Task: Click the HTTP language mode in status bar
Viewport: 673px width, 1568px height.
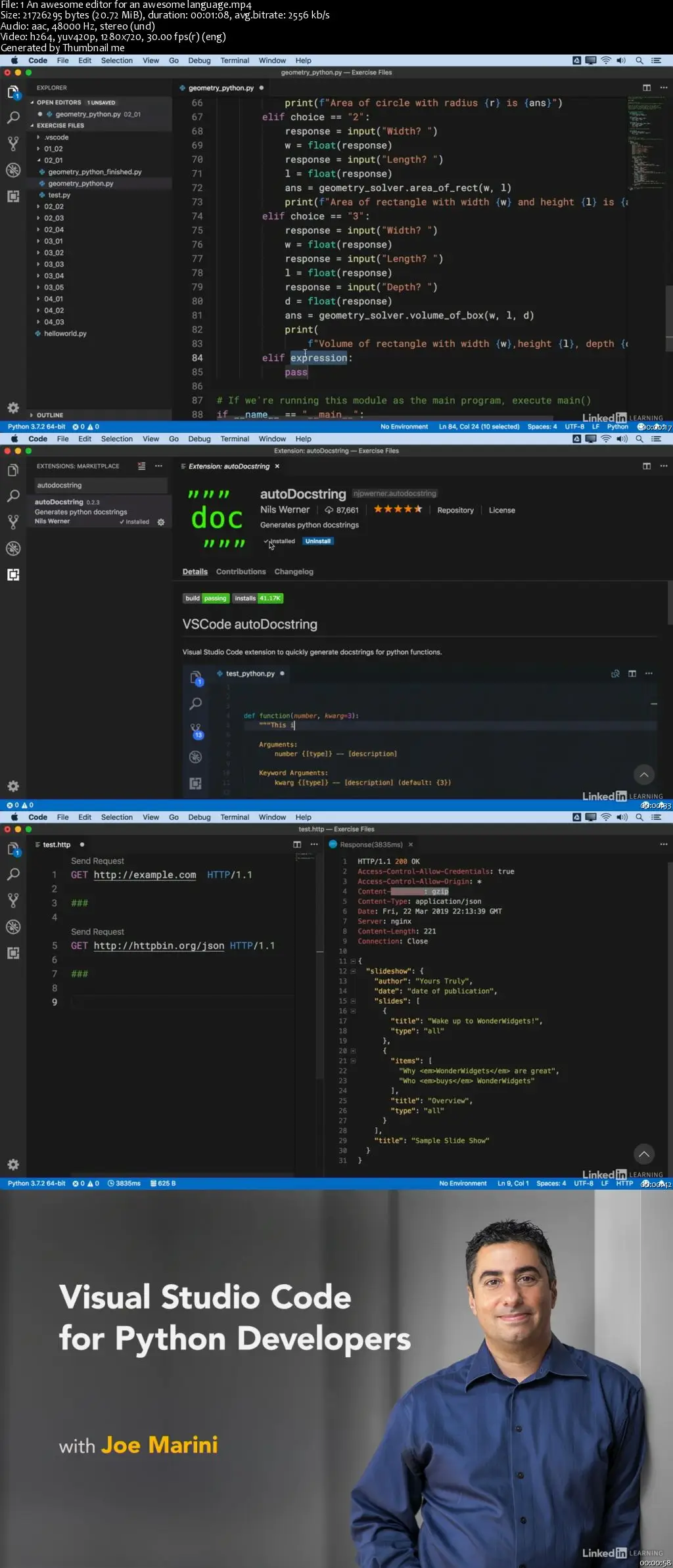Action: [624, 1184]
